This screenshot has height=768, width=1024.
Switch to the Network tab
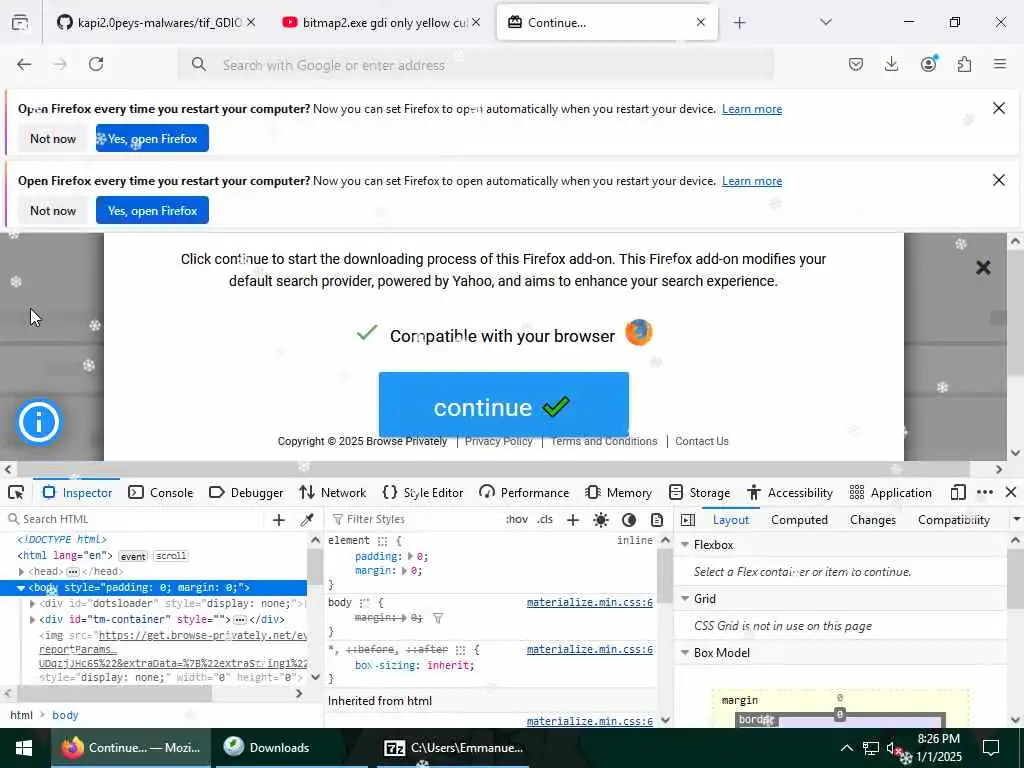332,492
